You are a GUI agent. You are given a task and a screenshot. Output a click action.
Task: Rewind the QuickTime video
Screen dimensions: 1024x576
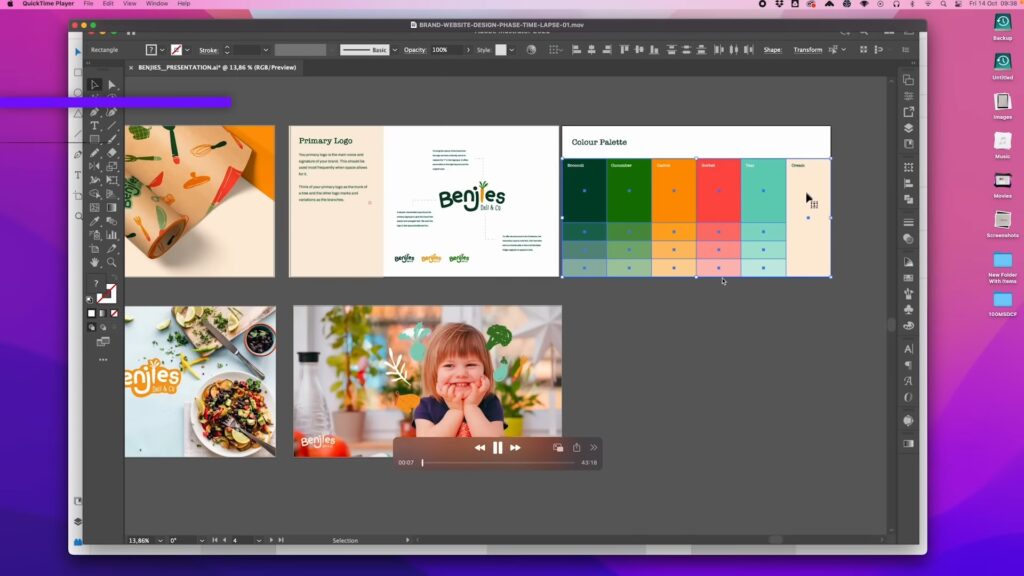pyautogui.click(x=480, y=447)
